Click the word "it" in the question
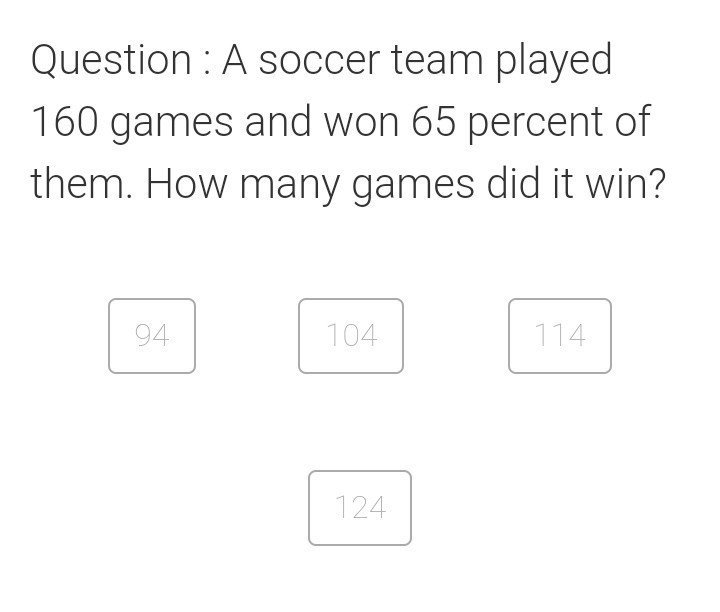Screen dimensions: 720x612 (x=560, y=185)
